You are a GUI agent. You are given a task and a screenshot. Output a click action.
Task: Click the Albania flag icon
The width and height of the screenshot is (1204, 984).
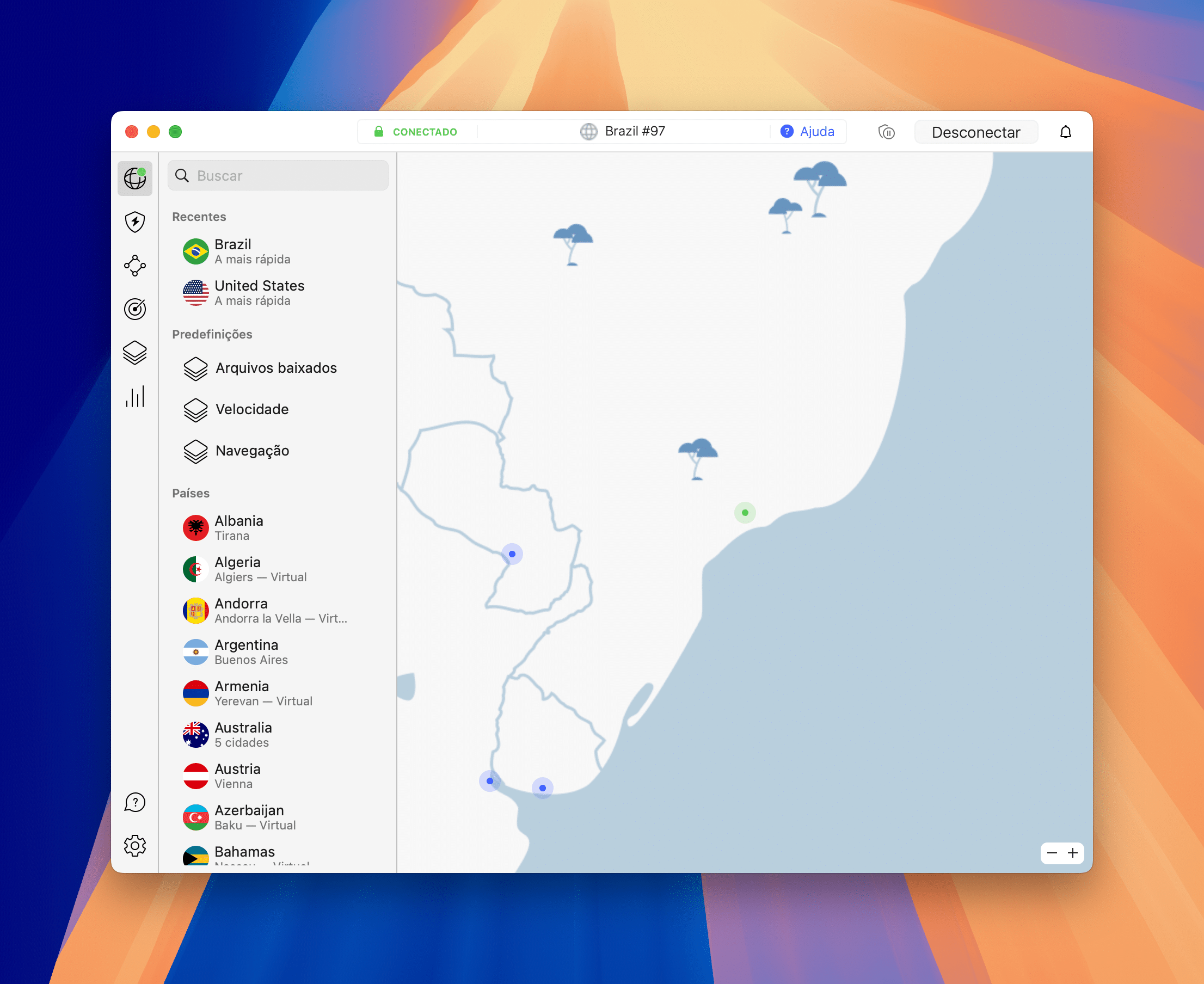[195, 528]
